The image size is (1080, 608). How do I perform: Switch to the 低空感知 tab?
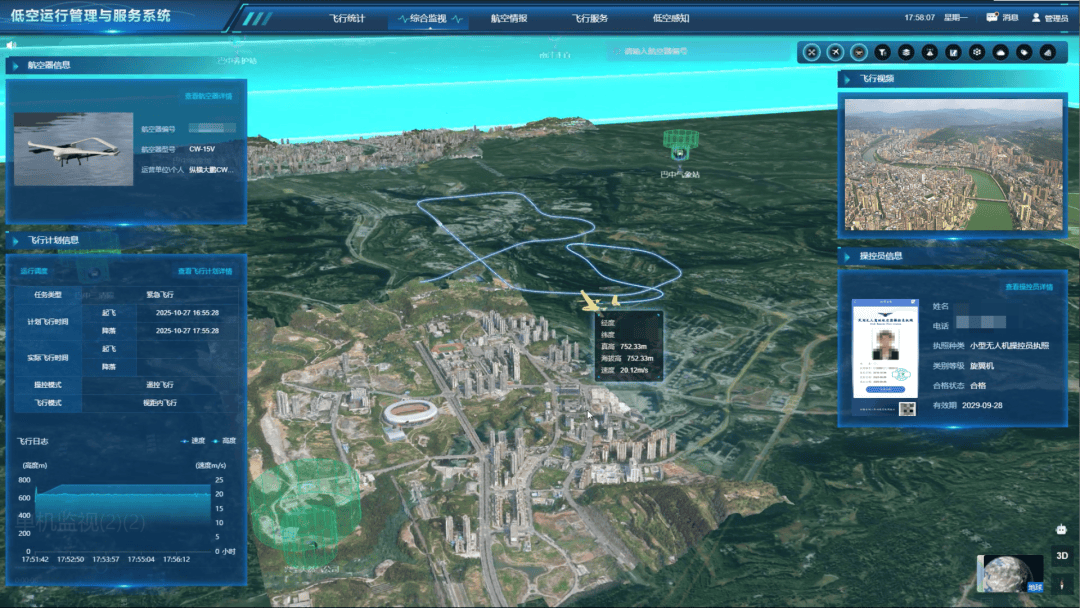pyautogui.click(x=670, y=18)
